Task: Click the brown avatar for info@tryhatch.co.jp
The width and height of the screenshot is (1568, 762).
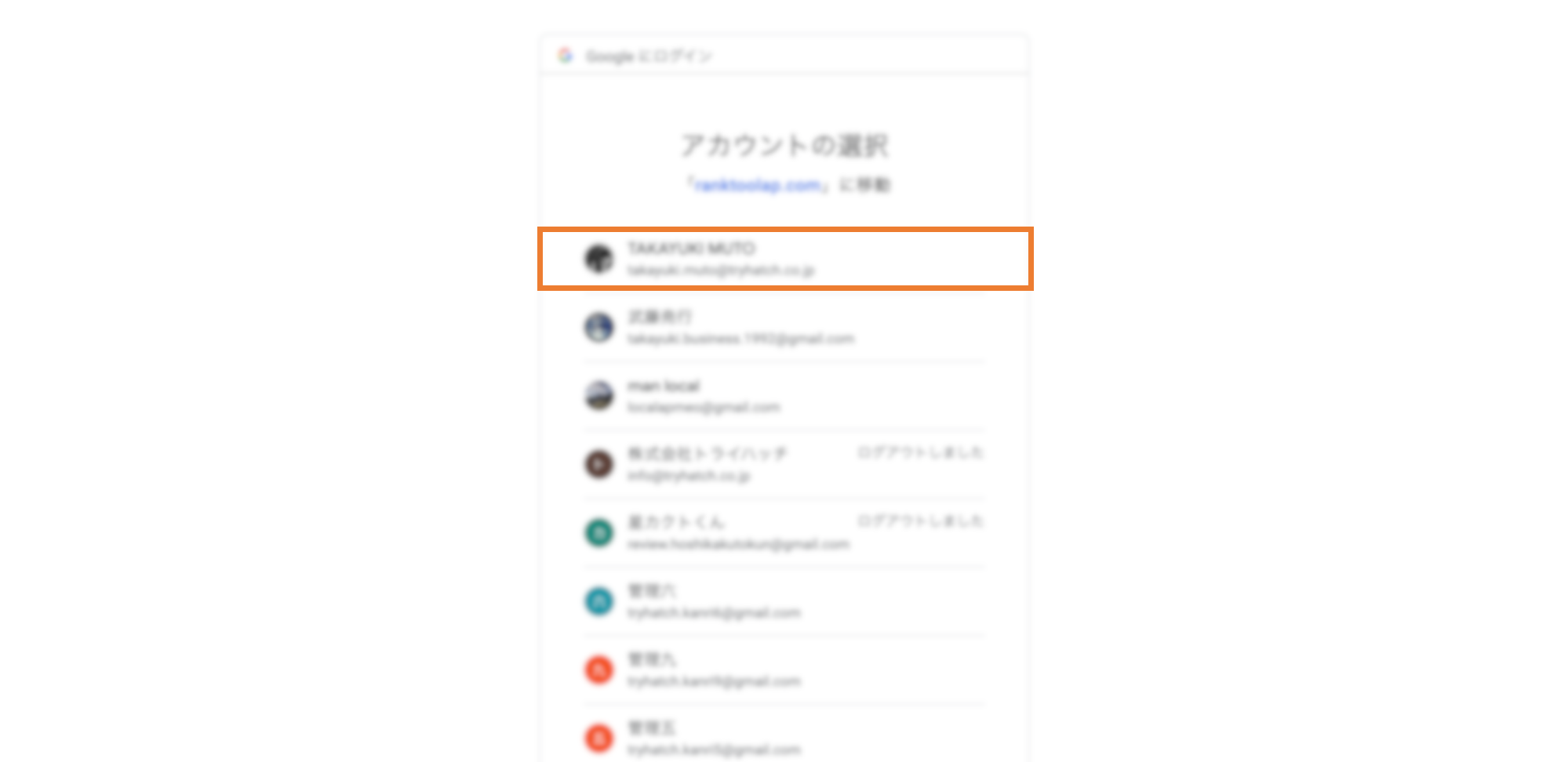Action: pyautogui.click(x=599, y=464)
